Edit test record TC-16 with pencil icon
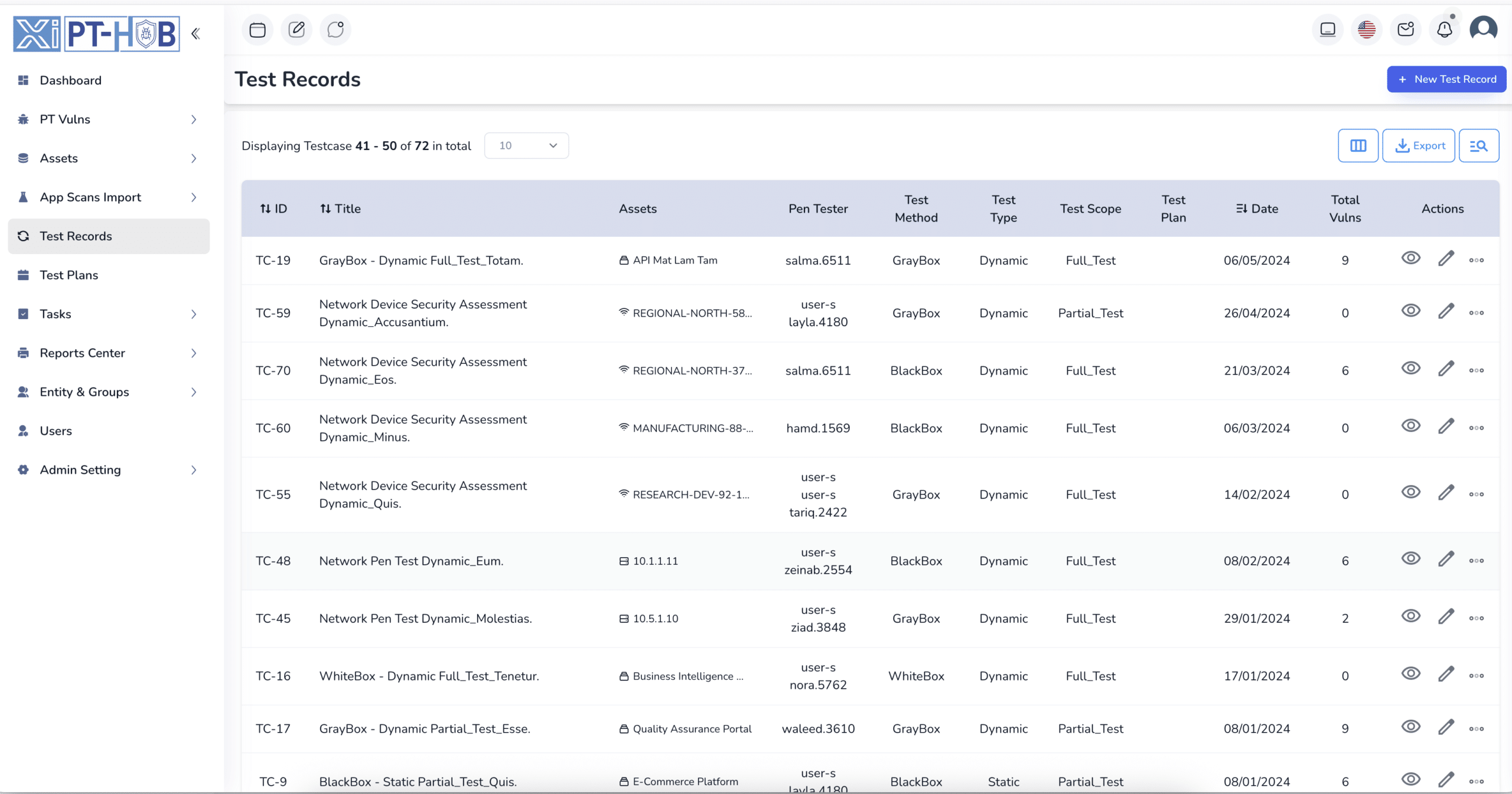This screenshot has height=794, width=1512. [1446, 674]
